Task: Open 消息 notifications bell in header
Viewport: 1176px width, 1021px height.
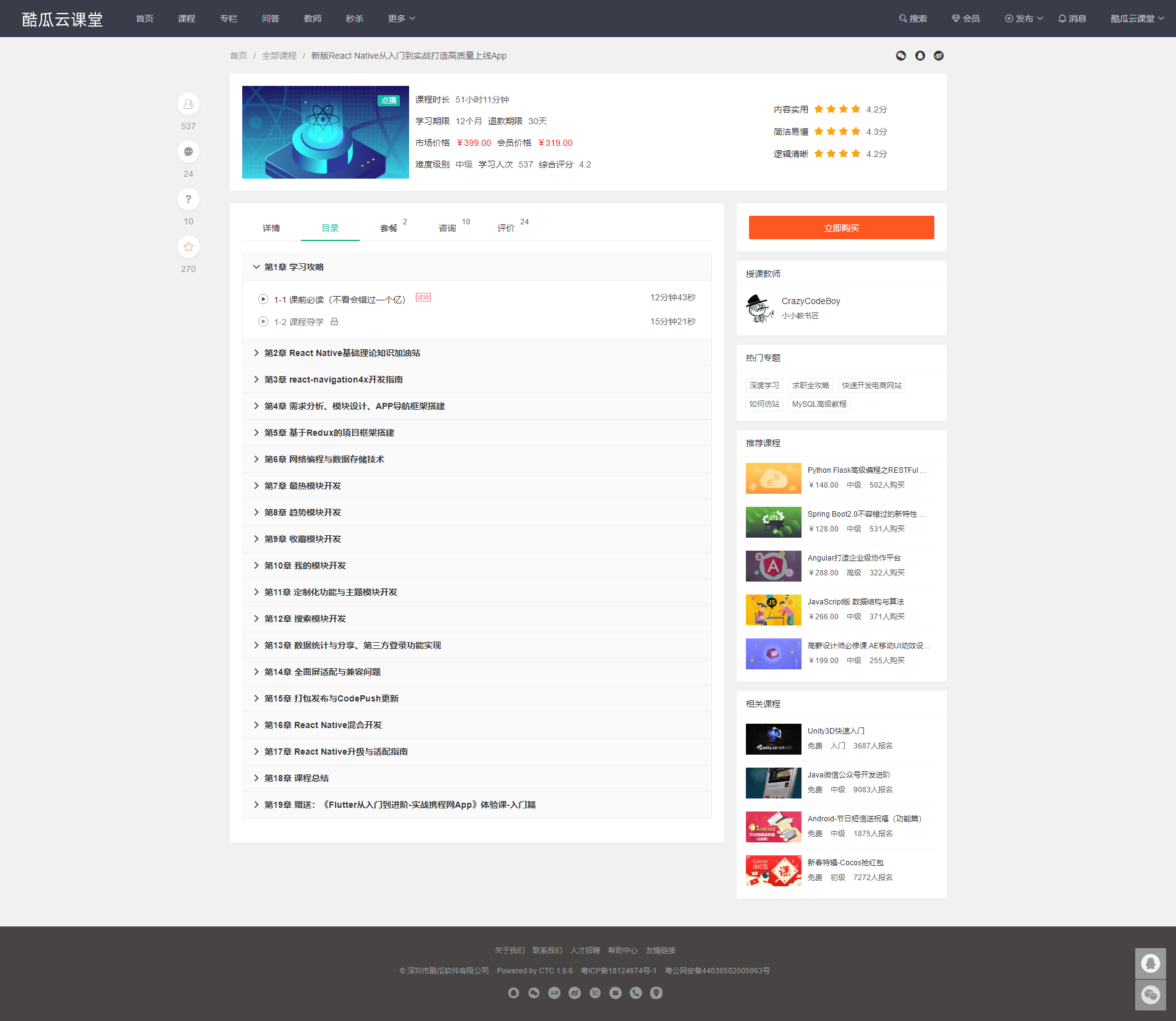Action: point(1072,19)
